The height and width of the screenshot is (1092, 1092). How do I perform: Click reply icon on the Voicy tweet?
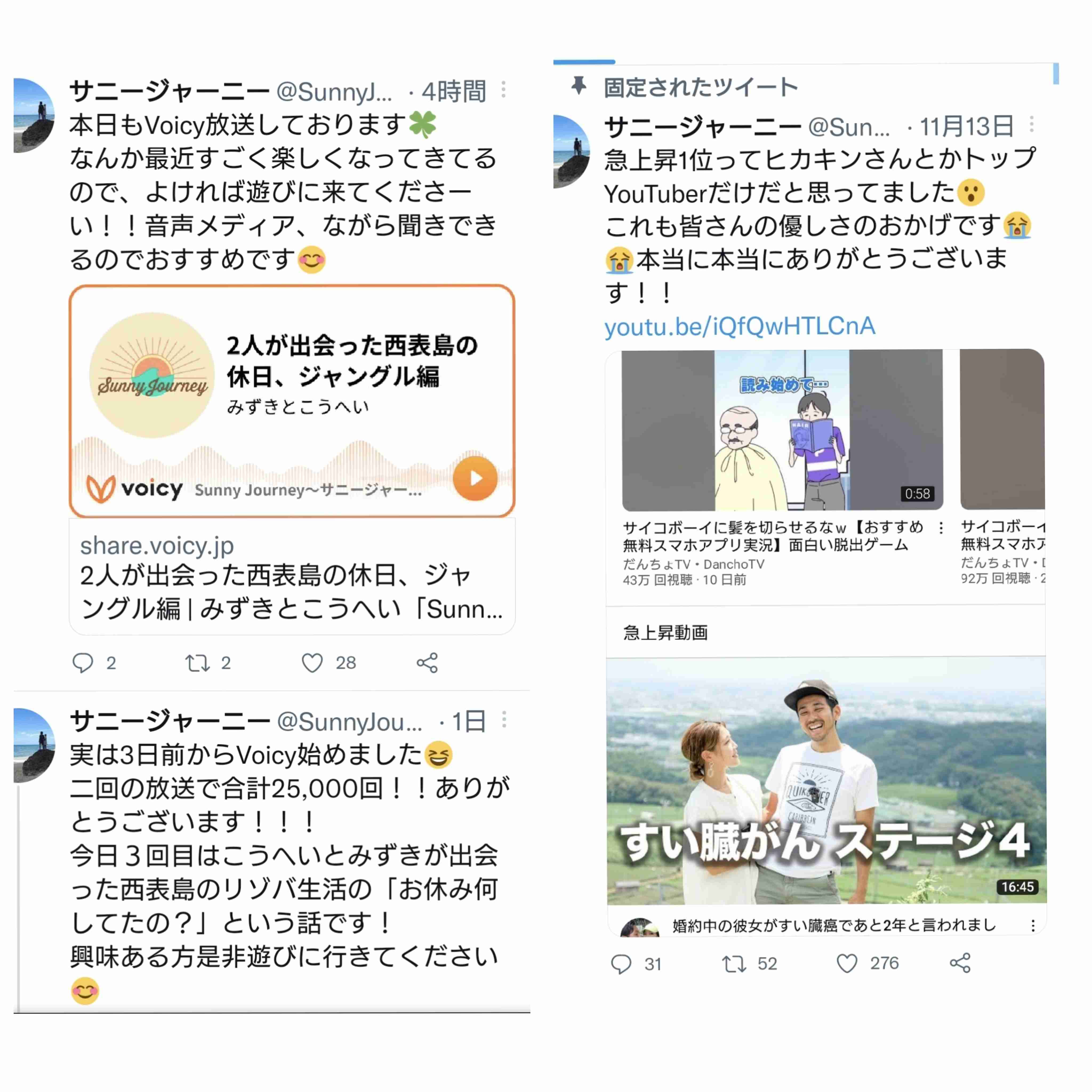pyautogui.click(x=83, y=663)
